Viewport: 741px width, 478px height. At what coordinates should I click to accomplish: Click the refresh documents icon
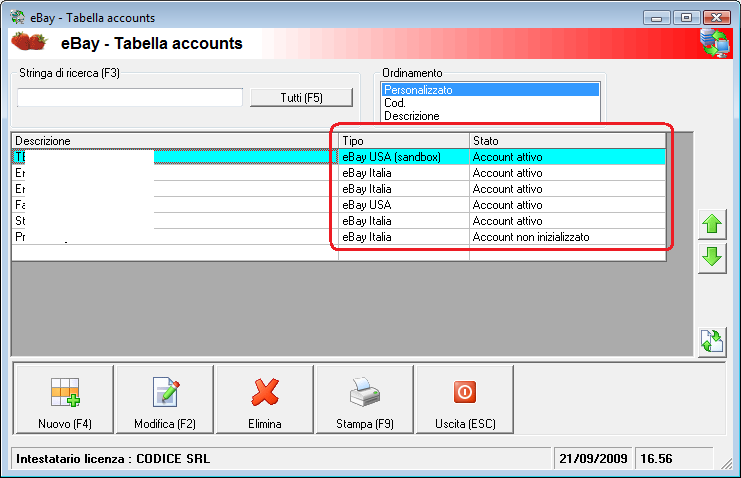click(x=712, y=341)
